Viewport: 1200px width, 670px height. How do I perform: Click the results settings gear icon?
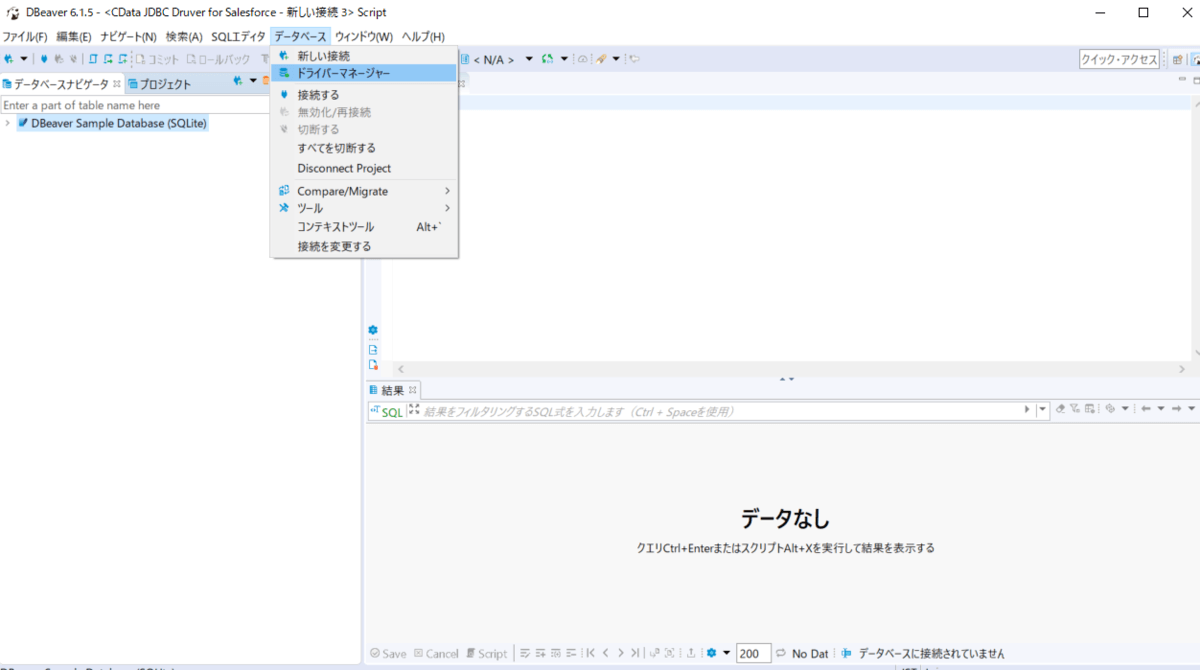point(712,653)
